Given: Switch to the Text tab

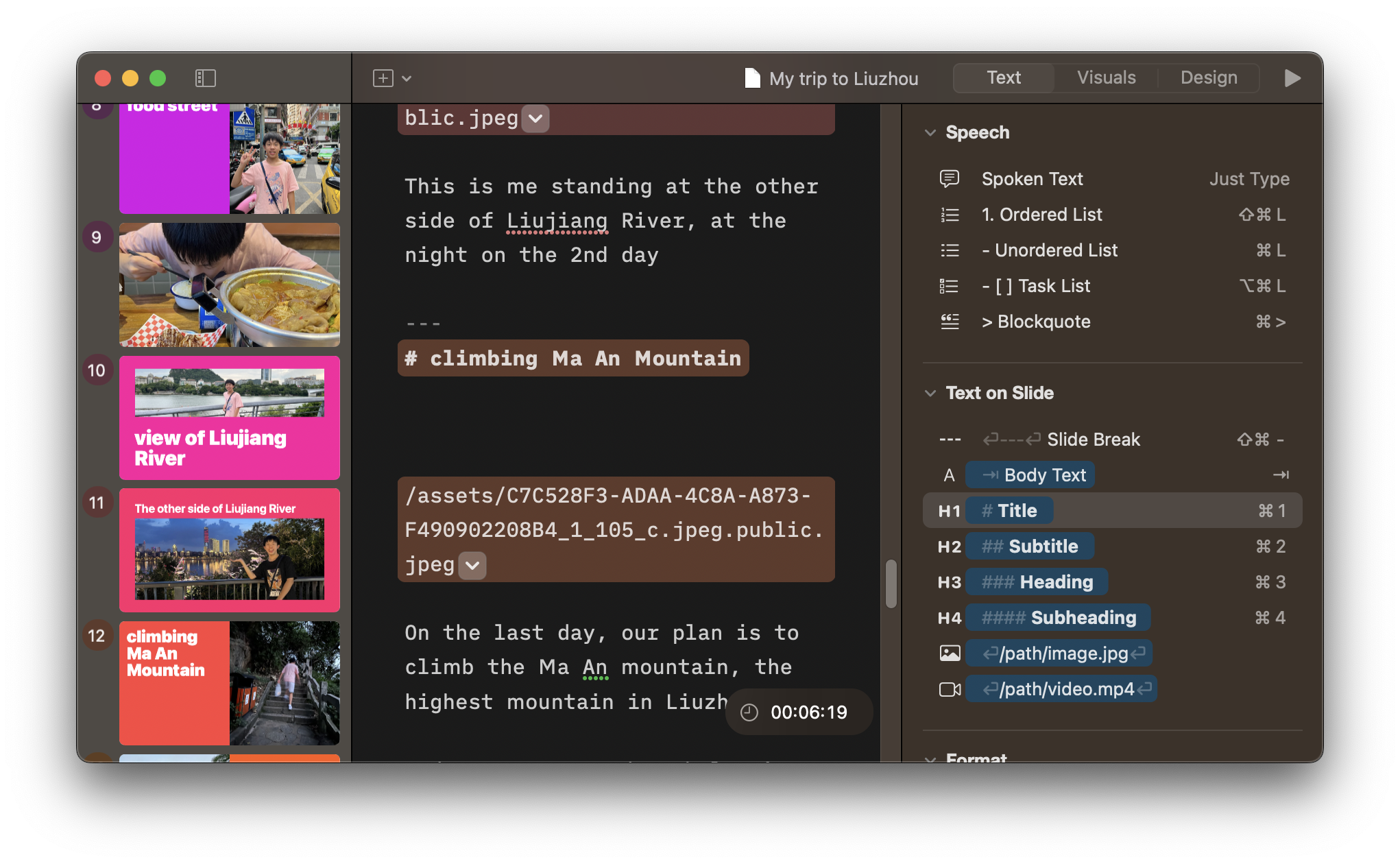Looking at the screenshot, I should click(1004, 77).
